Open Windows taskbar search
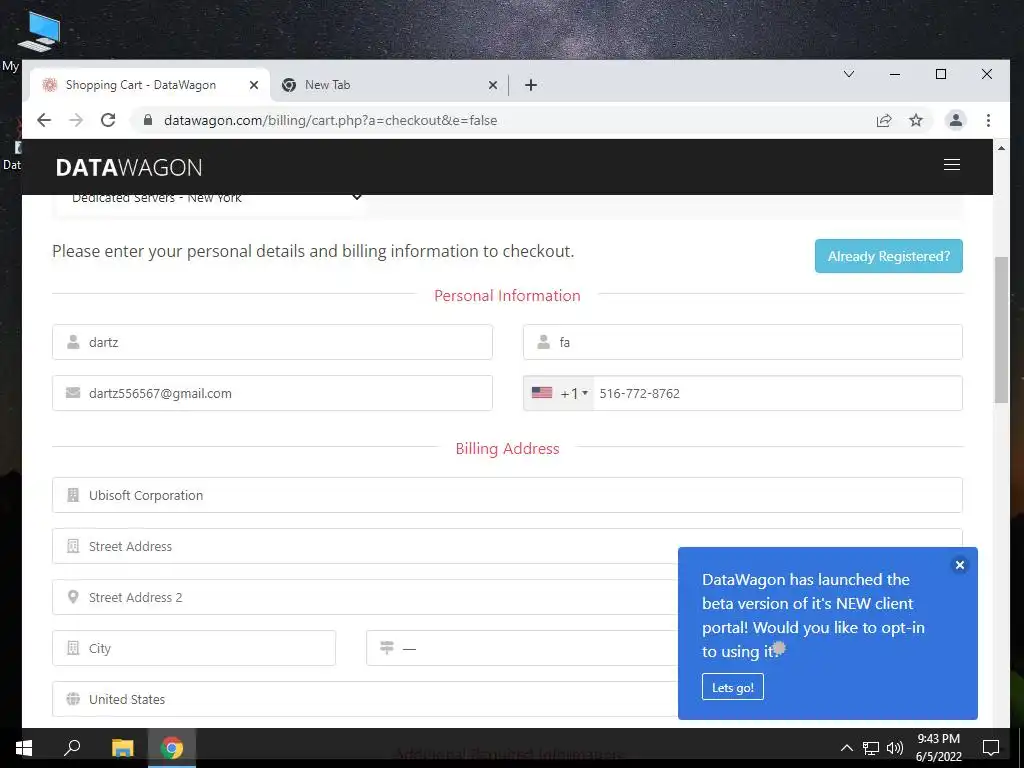 [x=72, y=748]
